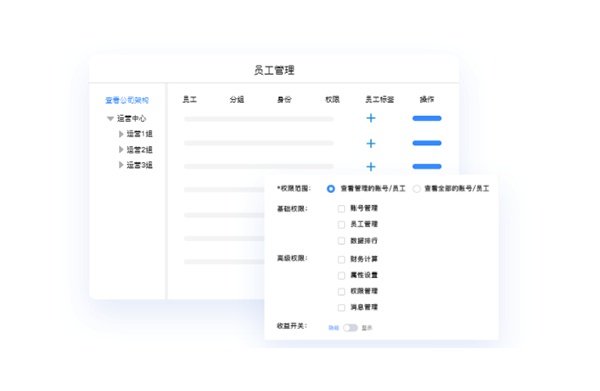Click the 员工标签 column header
Screen dimensions: 600x391
click(380, 99)
